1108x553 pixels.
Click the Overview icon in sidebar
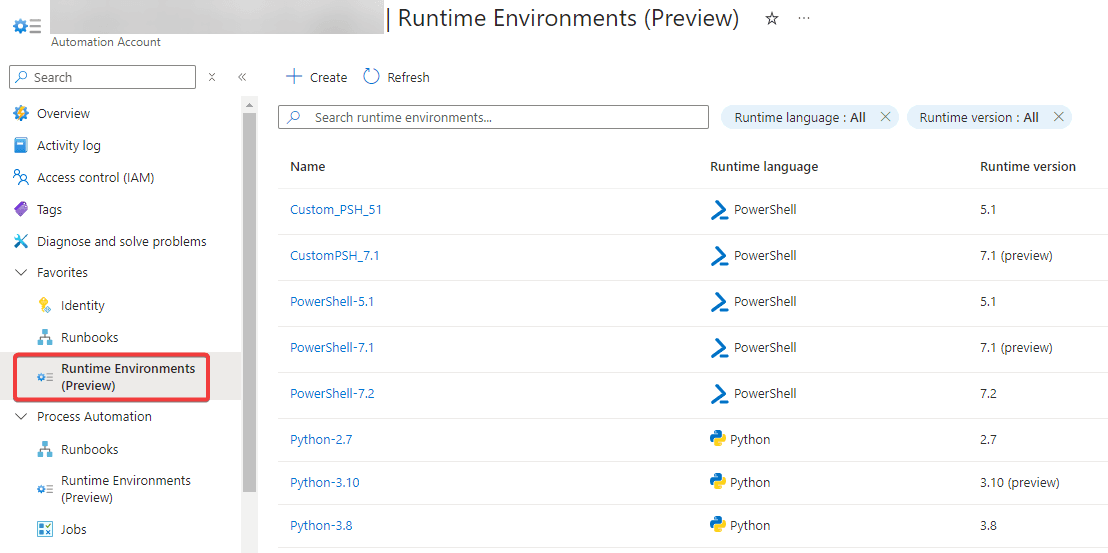21,113
